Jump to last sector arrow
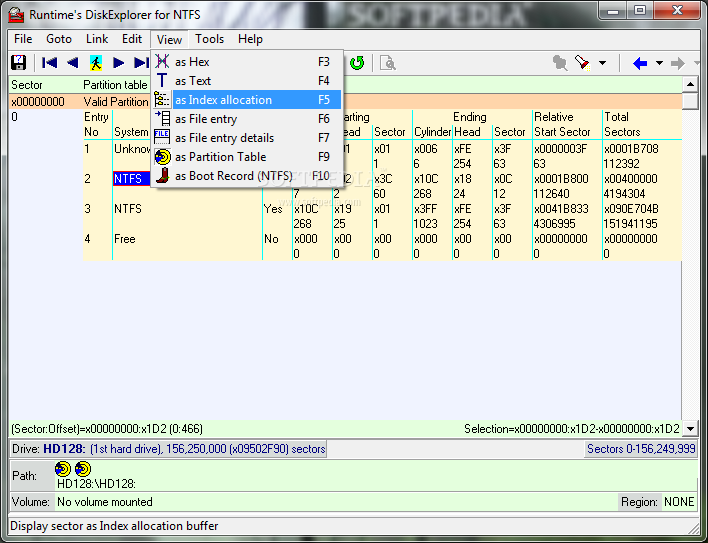 click(x=141, y=63)
